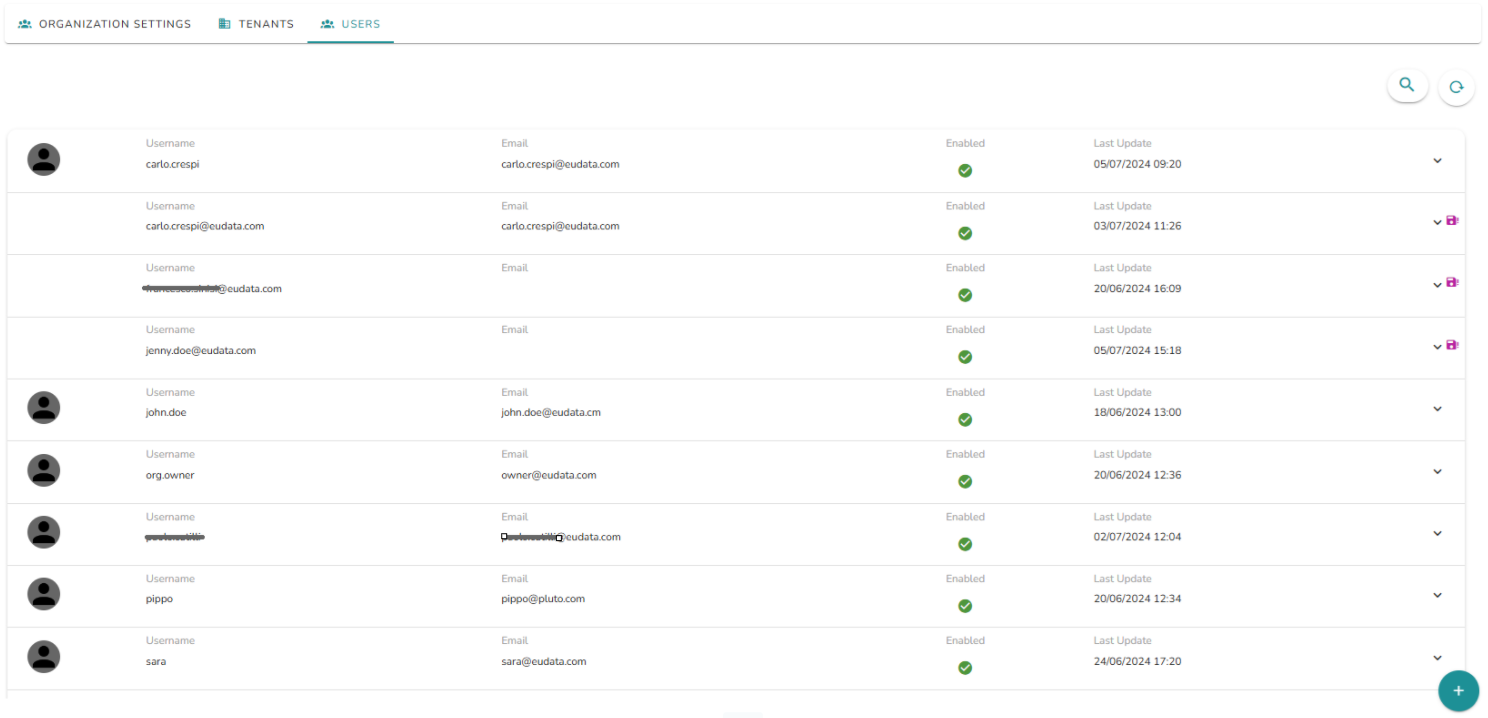Select the Users tab

[x=351, y=24]
